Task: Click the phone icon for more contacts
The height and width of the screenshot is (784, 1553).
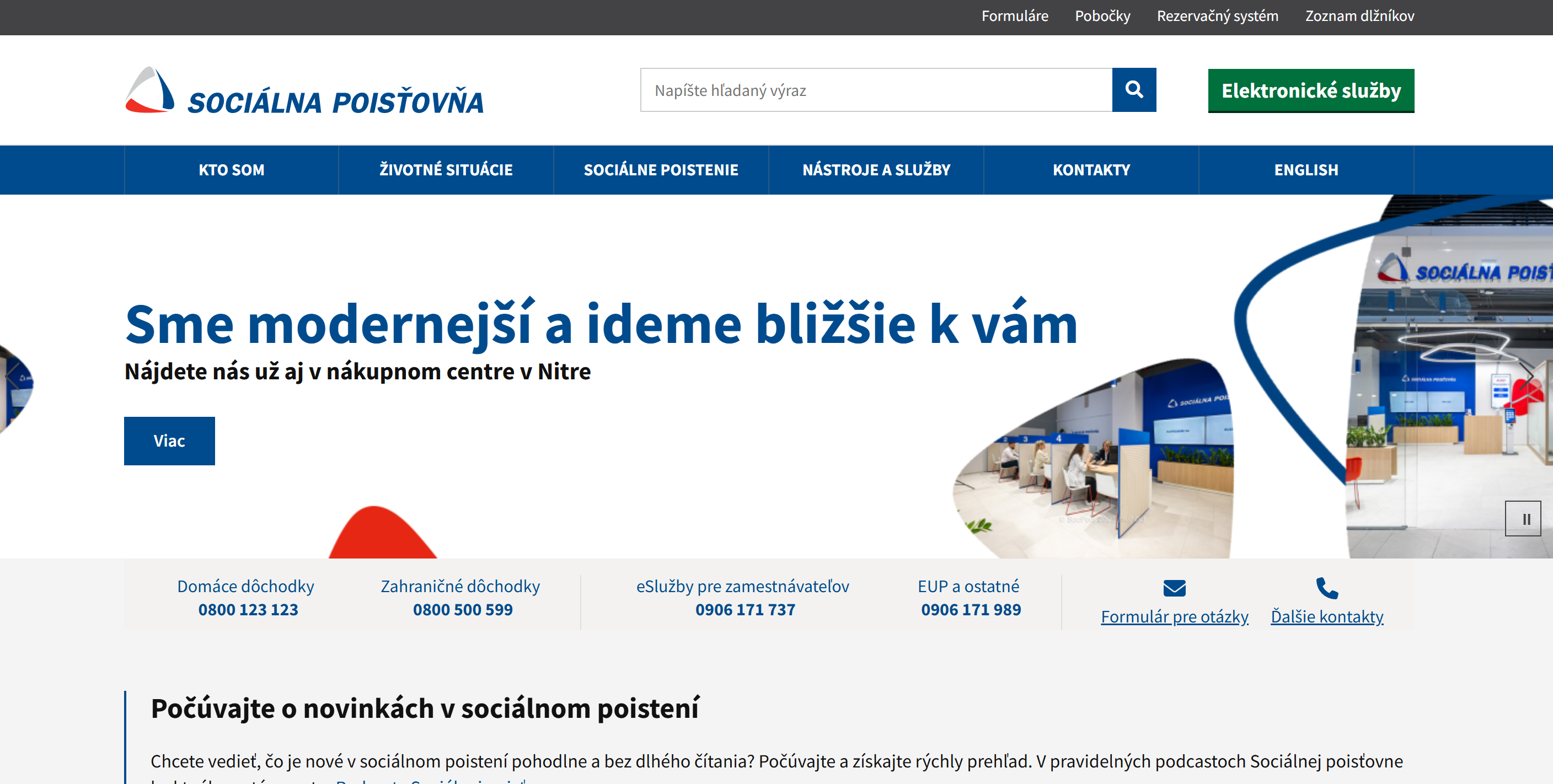Action: pyautogui.click(x=1326, y=588)
